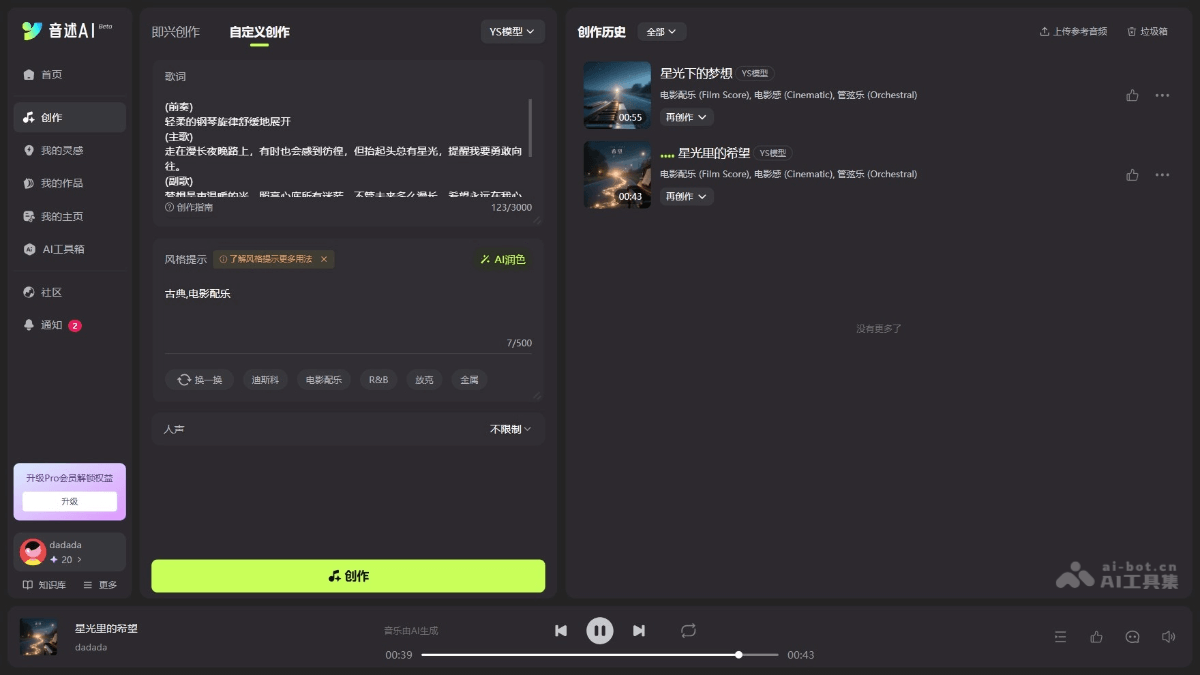Image resolution: width=1200 pixels, height=675 pixels.
Task: Like the song 星光下的梦想
Action: point(1131,94)
